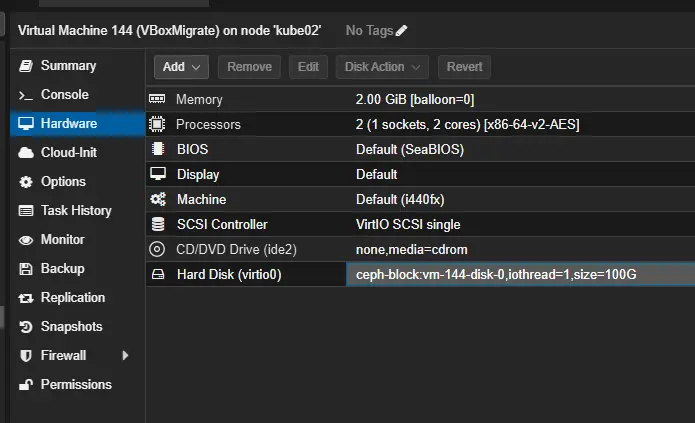This screenshot has width=695, height=423.
Task: Open the Add hardware dropdown
Action: (181, 67)
